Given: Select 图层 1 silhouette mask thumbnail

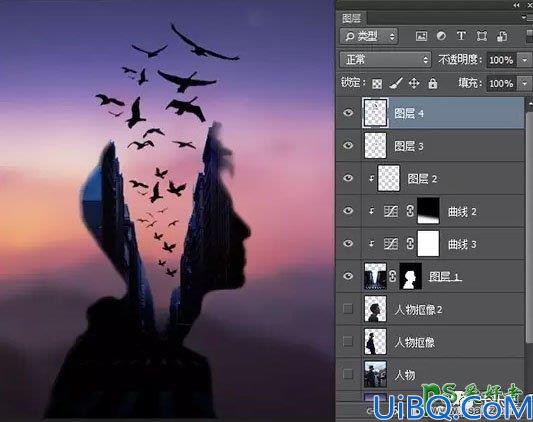Looking at the screenshot, I should (411, 276).
